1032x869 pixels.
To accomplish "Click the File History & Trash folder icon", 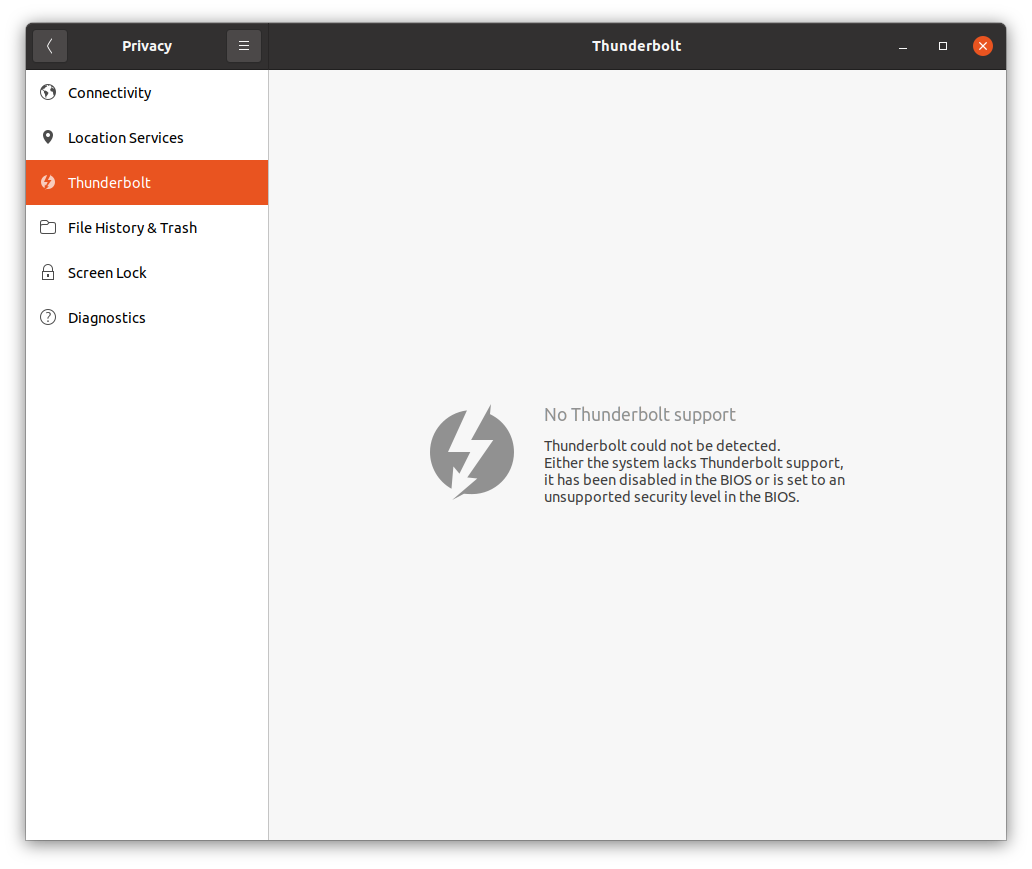I will [47, 227].
